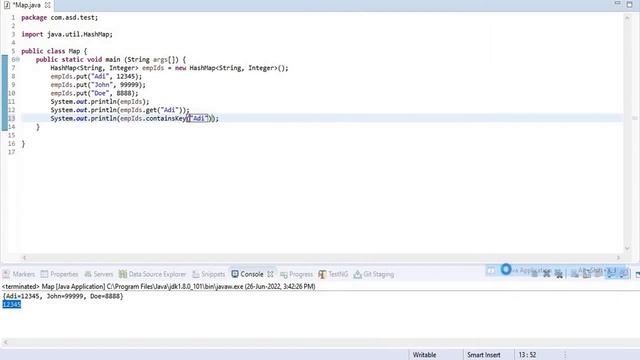
Task: Click line number 13 in the gutter
Action: tap(11, 118)
